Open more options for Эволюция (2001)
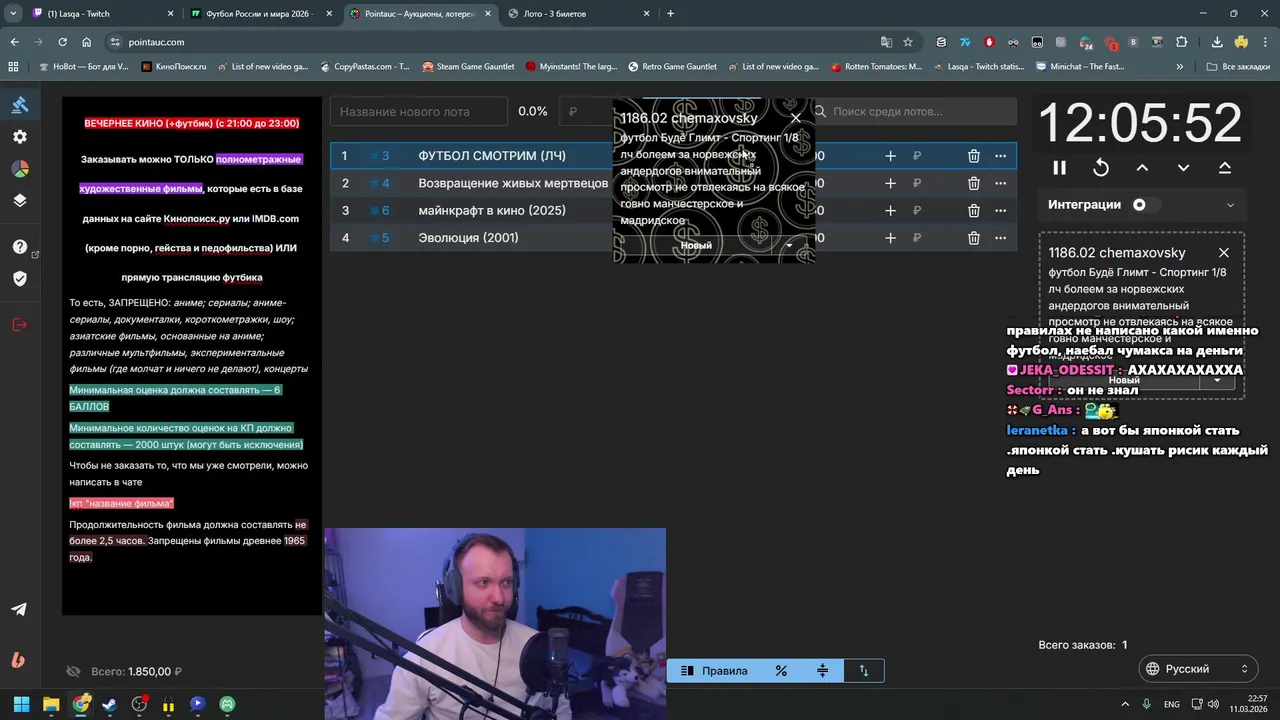Screen dimensions: 1280x720 pos(1000,238)
